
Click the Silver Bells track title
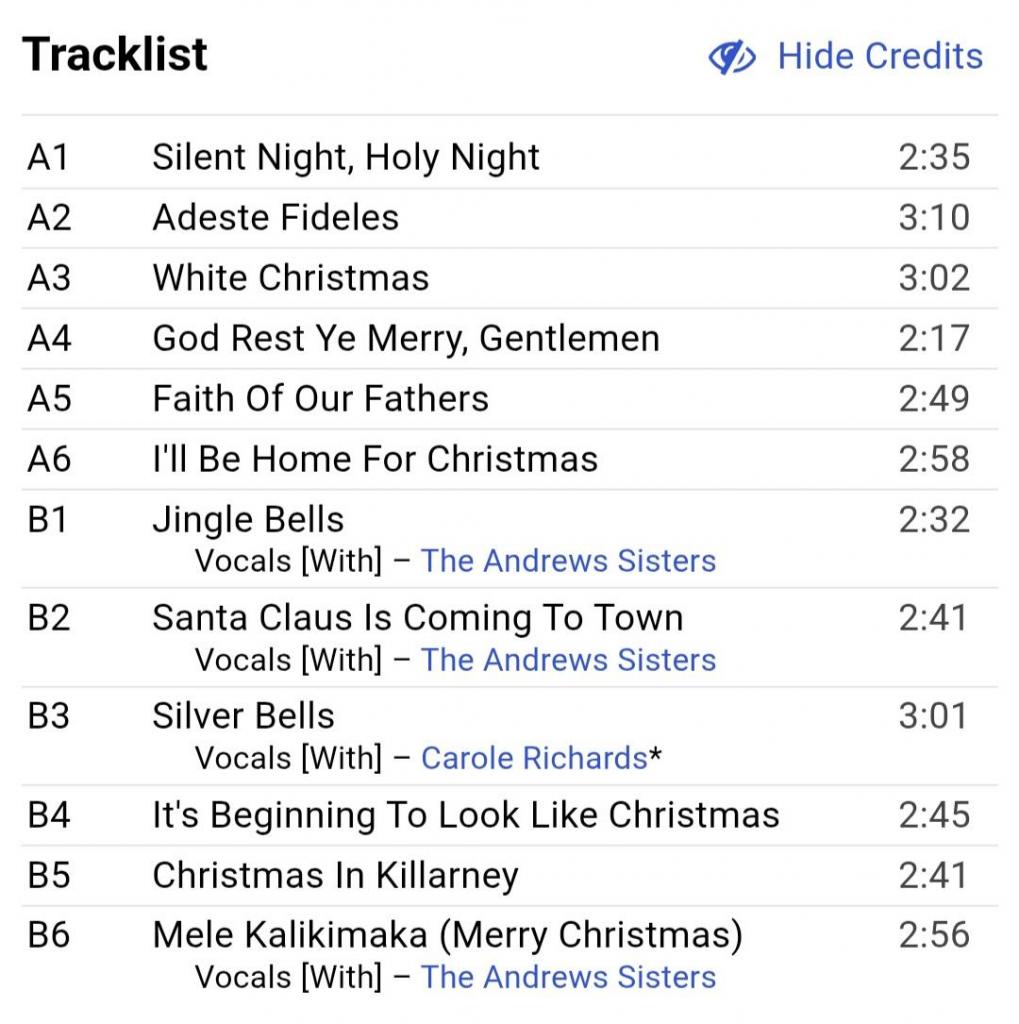pyautogui.click(x=243, y=716)
